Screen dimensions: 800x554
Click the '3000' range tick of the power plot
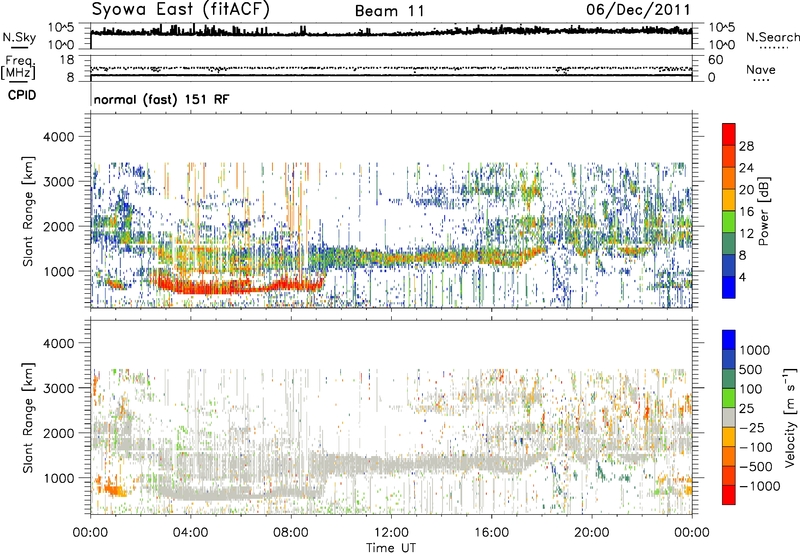(x=58, y=182)
